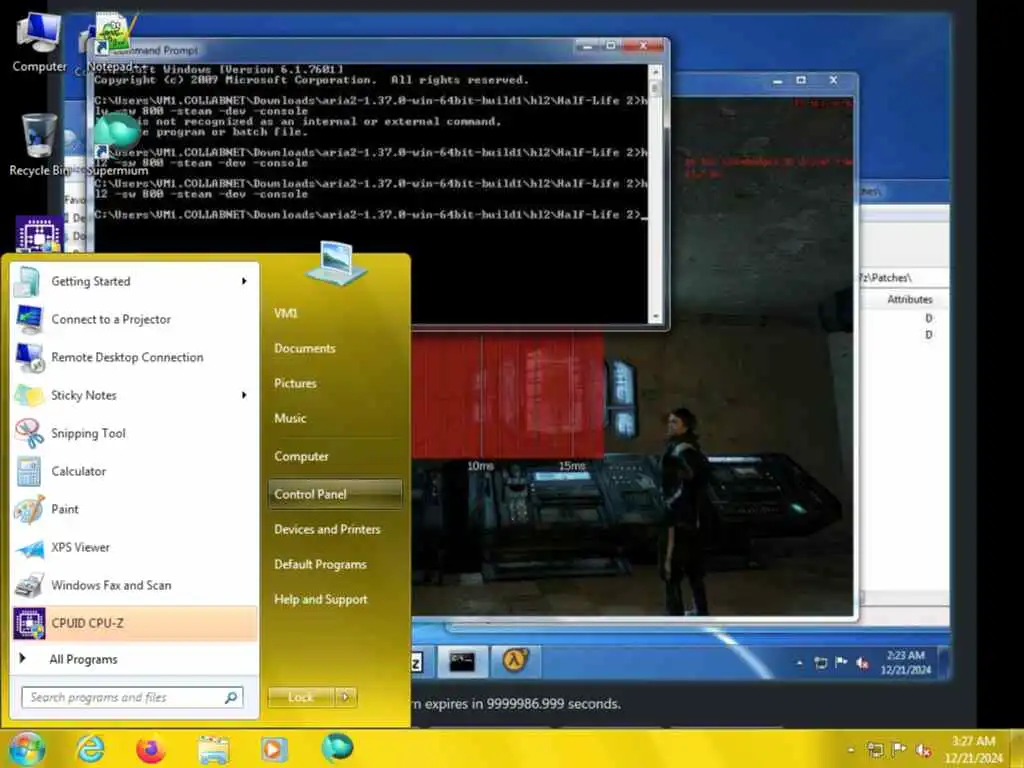
Task: Open Help and Support
Action: 321,600
